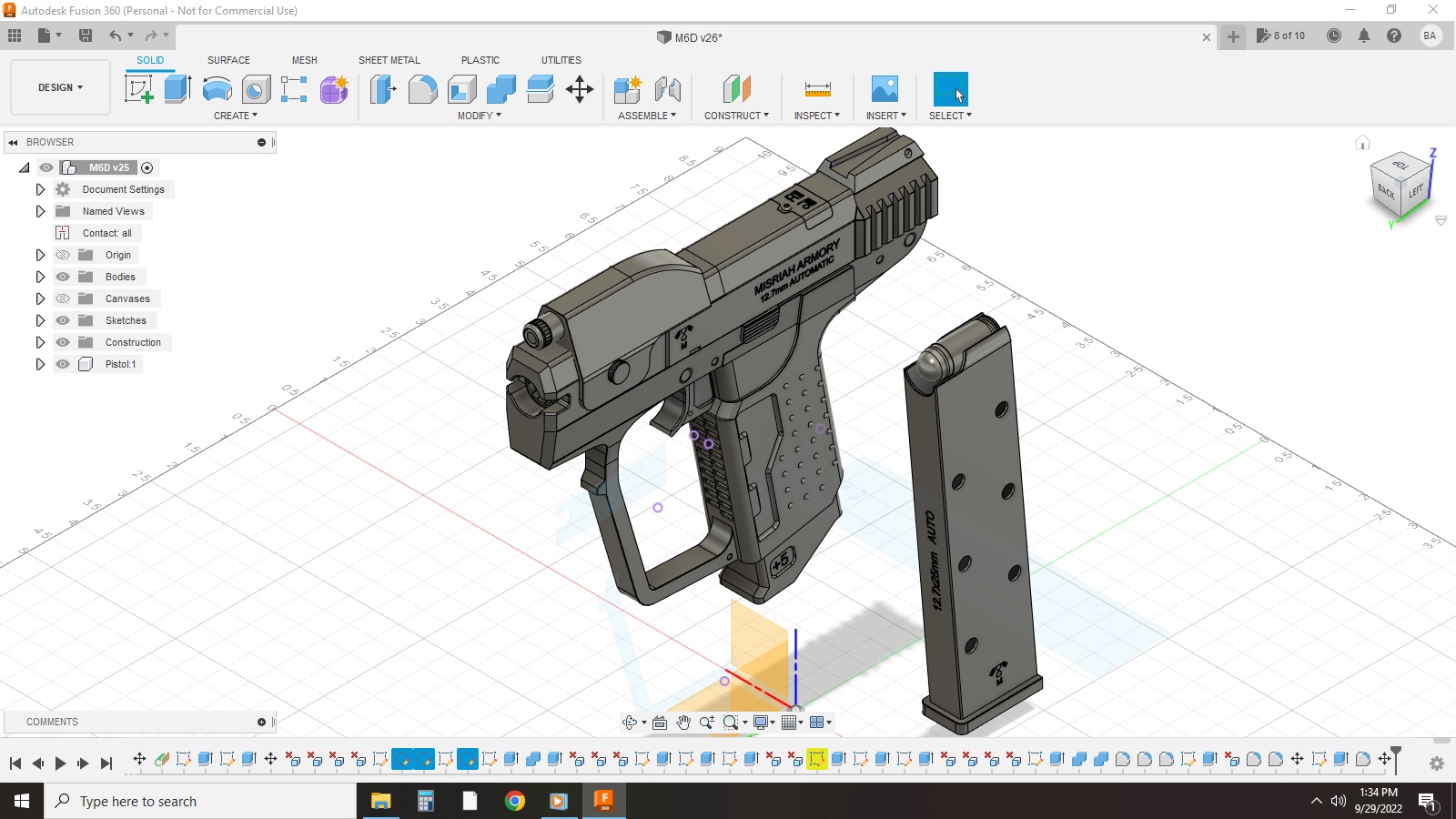This screenshot has width=1456, height=819.
Task: Open the CONSTRUCT dropdown menu
Action: [736, 116]
